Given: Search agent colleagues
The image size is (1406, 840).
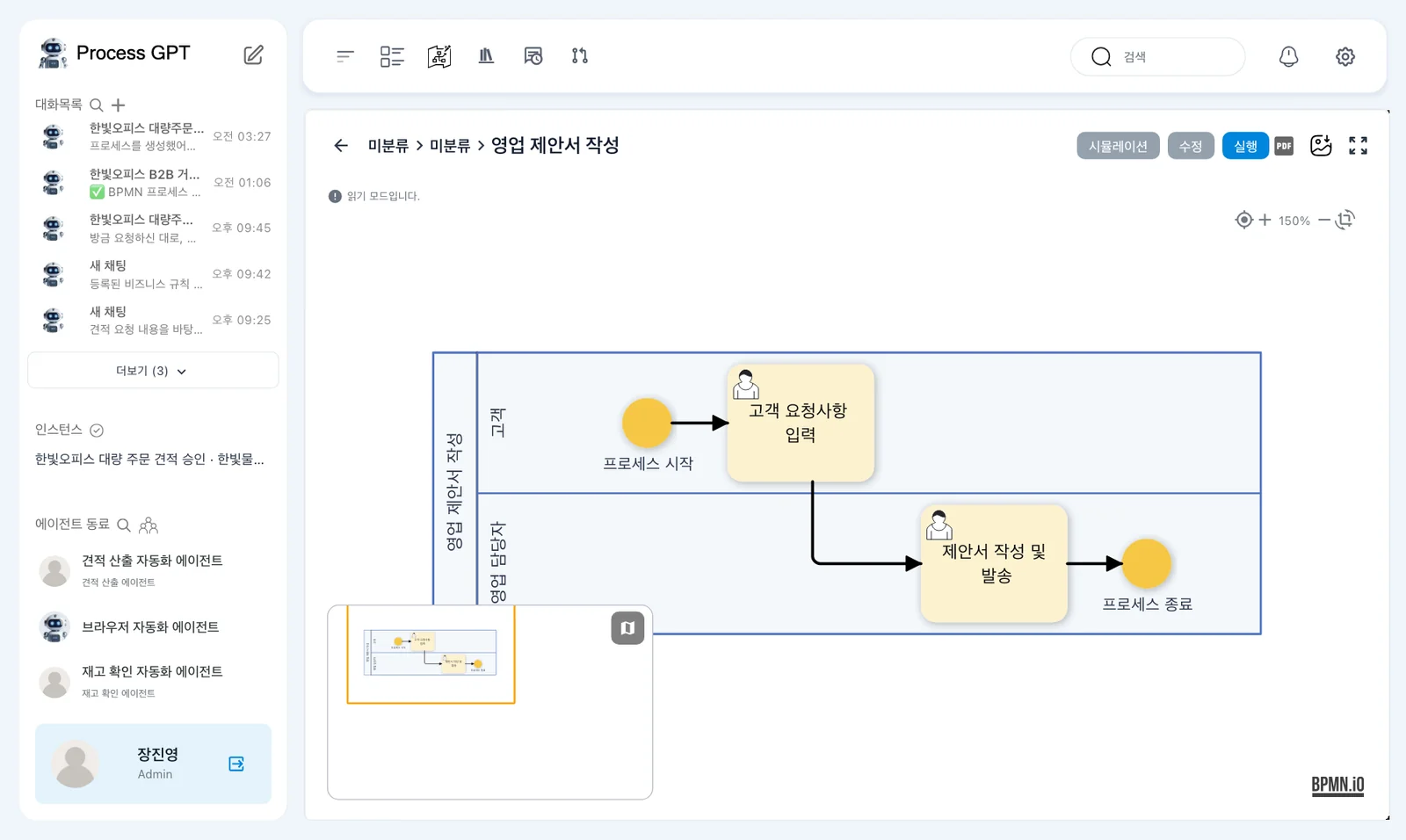Looking at the screenshot, I should [x=124, y=525].
